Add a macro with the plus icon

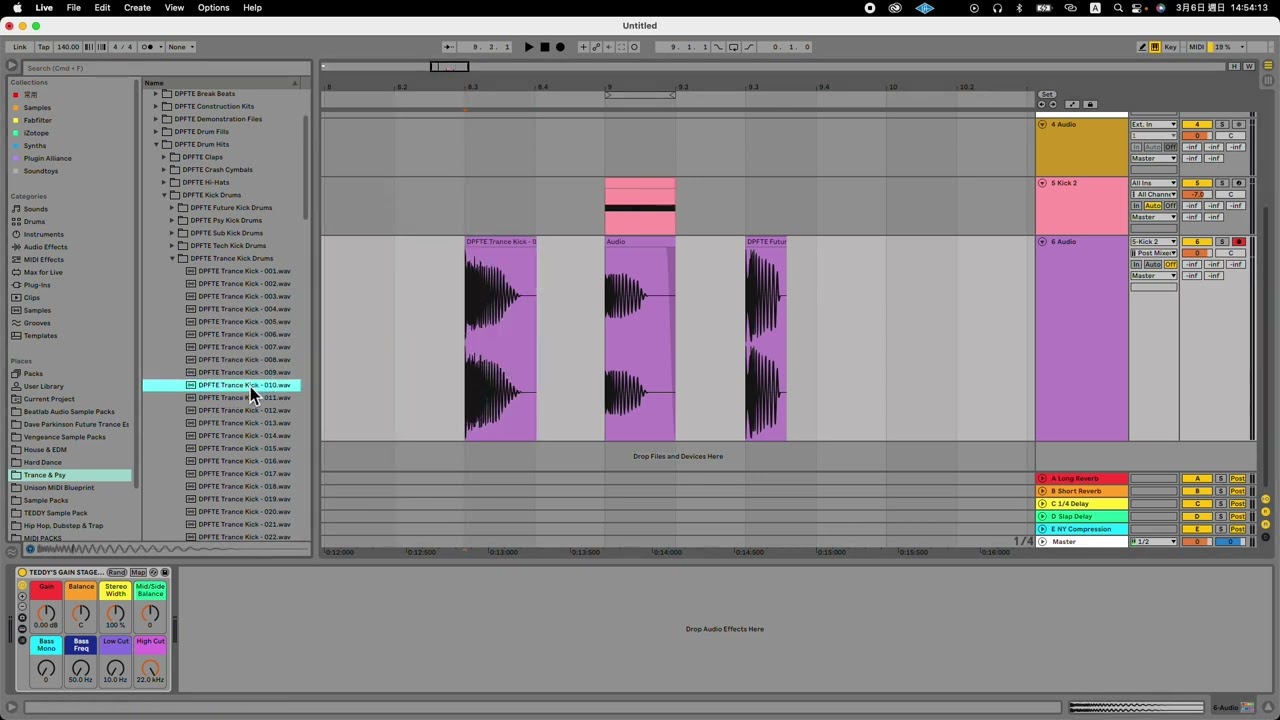click(22, 597)
